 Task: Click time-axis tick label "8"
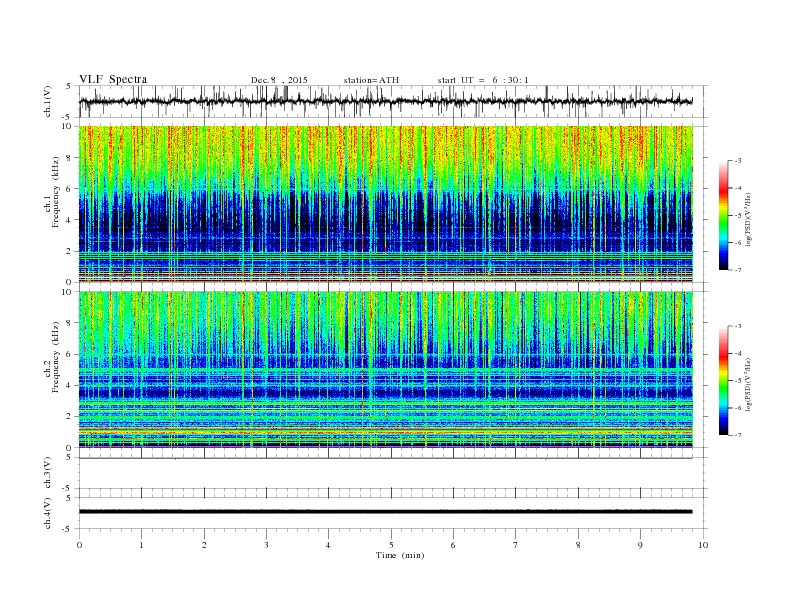(578, 545)
